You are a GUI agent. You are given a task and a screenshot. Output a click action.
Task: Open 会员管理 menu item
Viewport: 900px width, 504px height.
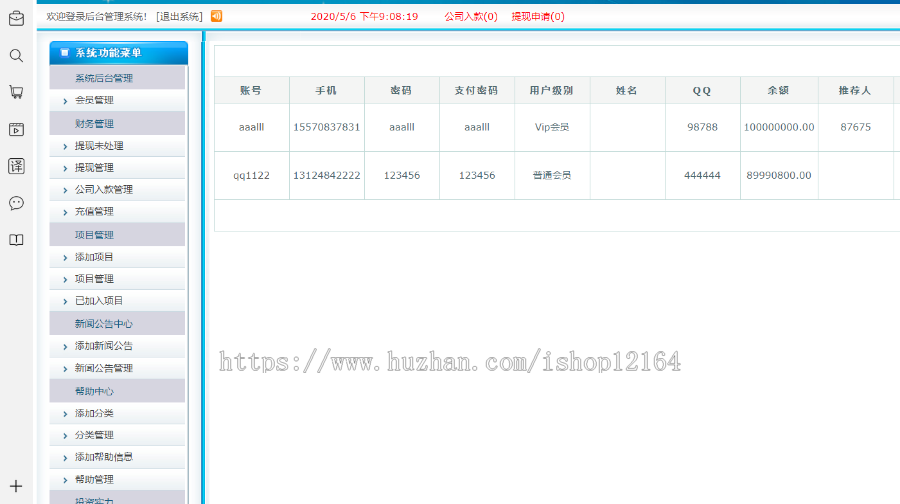(x=94, y=100)
